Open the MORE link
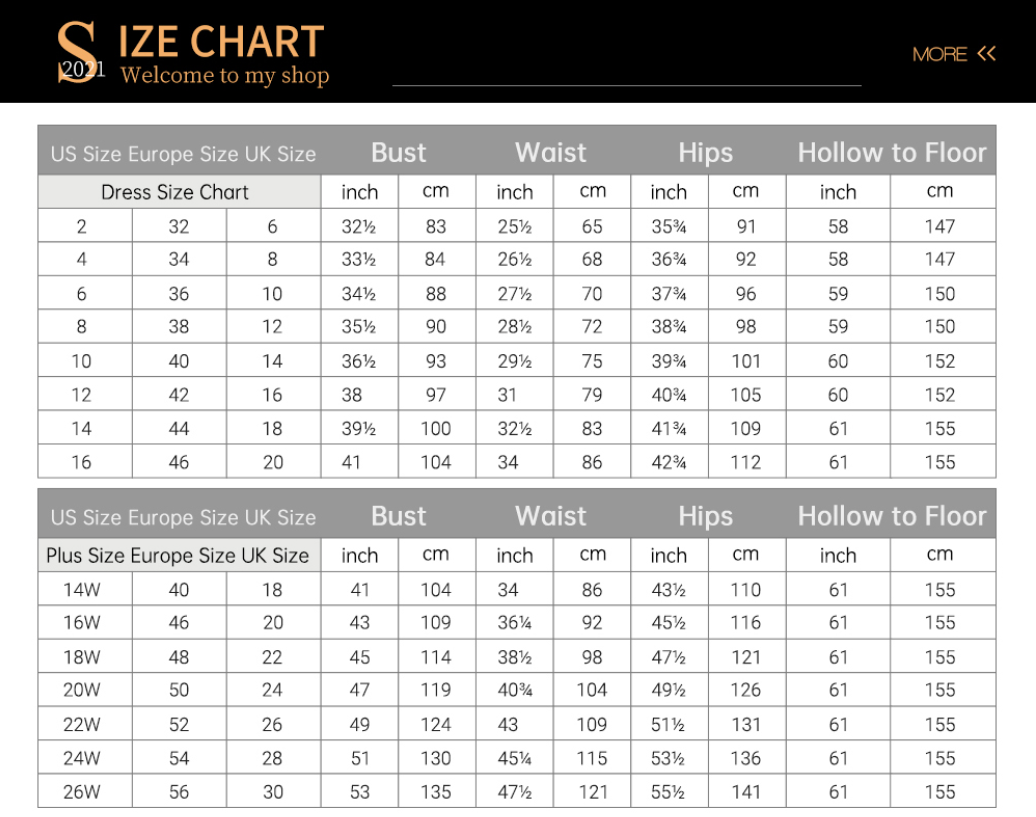Viewport: 1036px width, 817px height. 940,54
